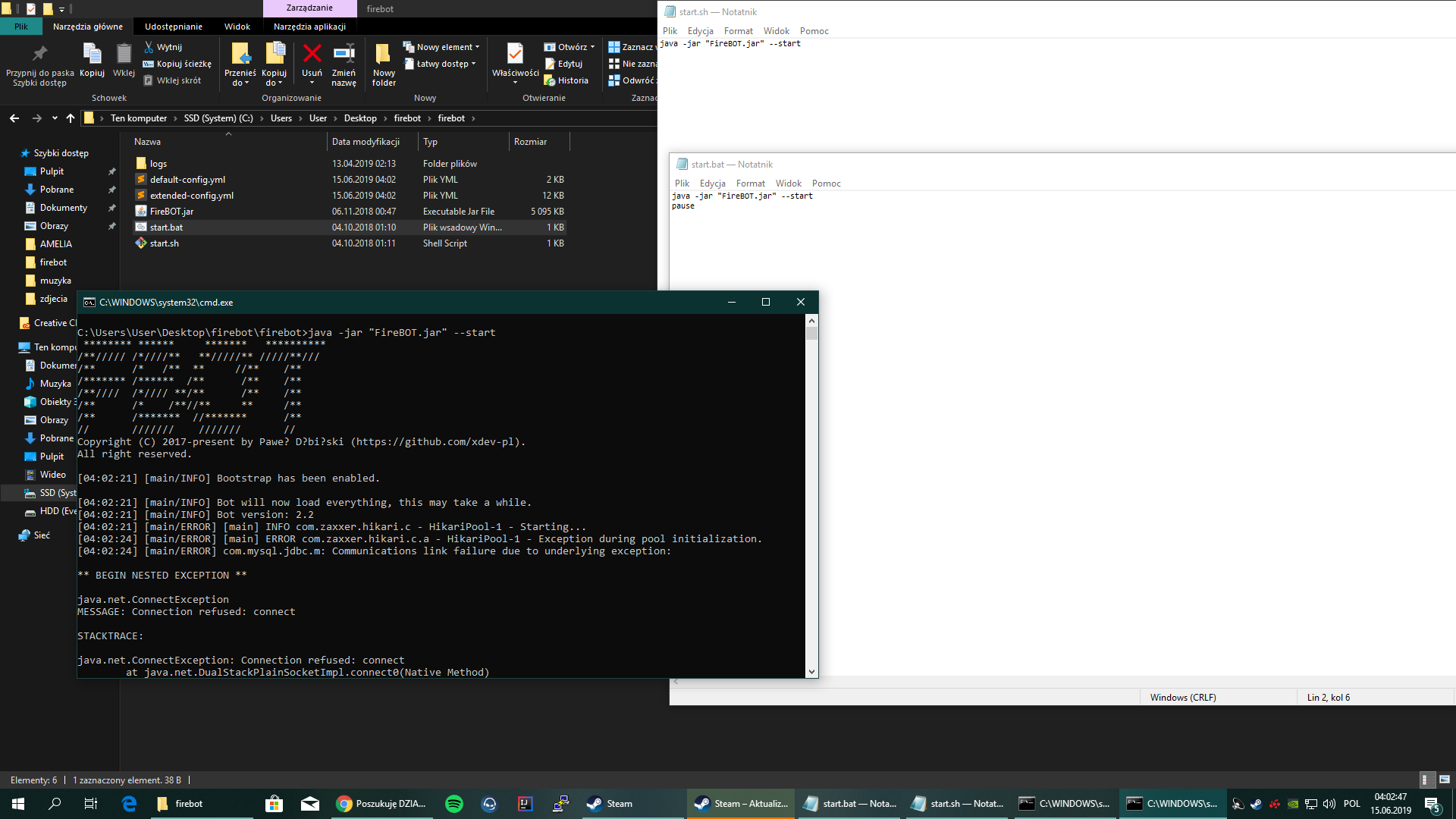The width and height of the screenshot is (1456, 819).
Task: Select the FireBOT.jar file
Action: coord(171,212)
